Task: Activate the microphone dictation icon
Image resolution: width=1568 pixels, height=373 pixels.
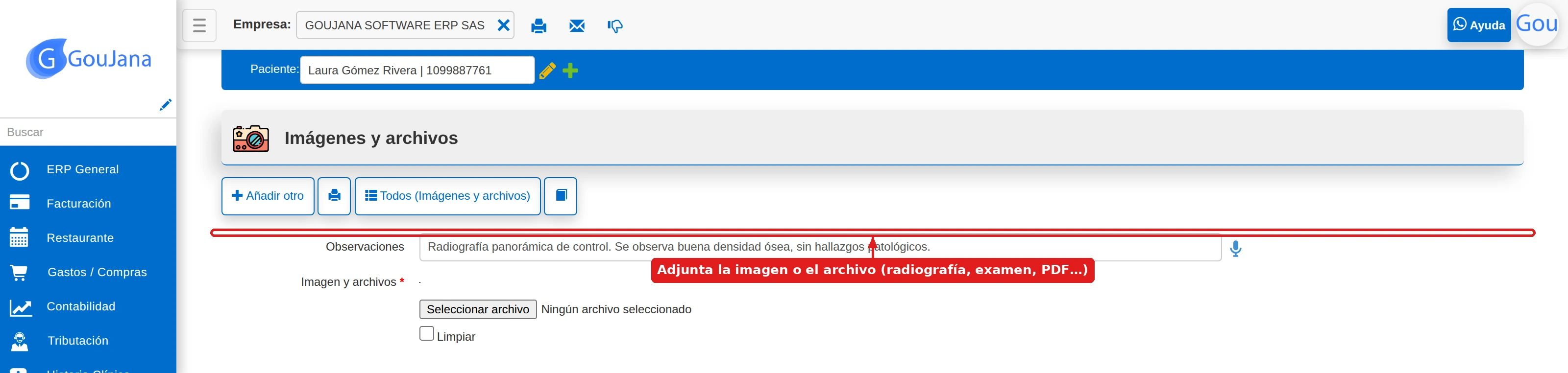Action: point(1236,248)
